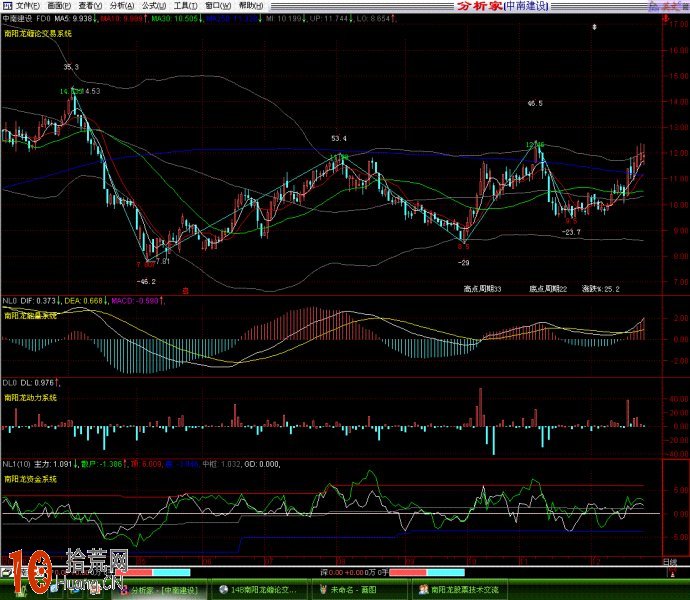Screen dimensions: 690x600
Task: Click the 分析家 logo in the header
Action: (478, 6)
